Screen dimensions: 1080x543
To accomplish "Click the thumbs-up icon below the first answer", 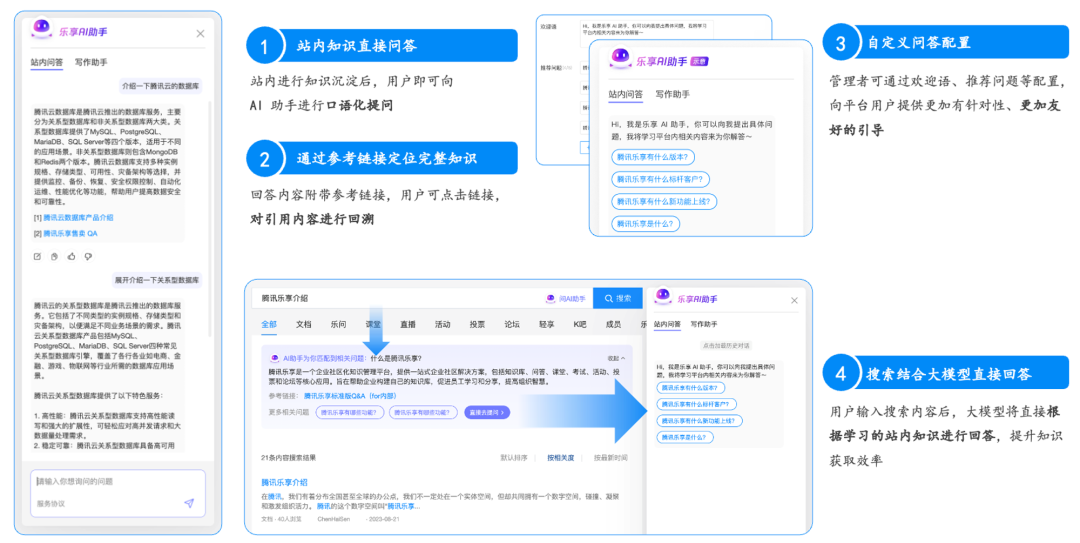I will coord(71,256).
